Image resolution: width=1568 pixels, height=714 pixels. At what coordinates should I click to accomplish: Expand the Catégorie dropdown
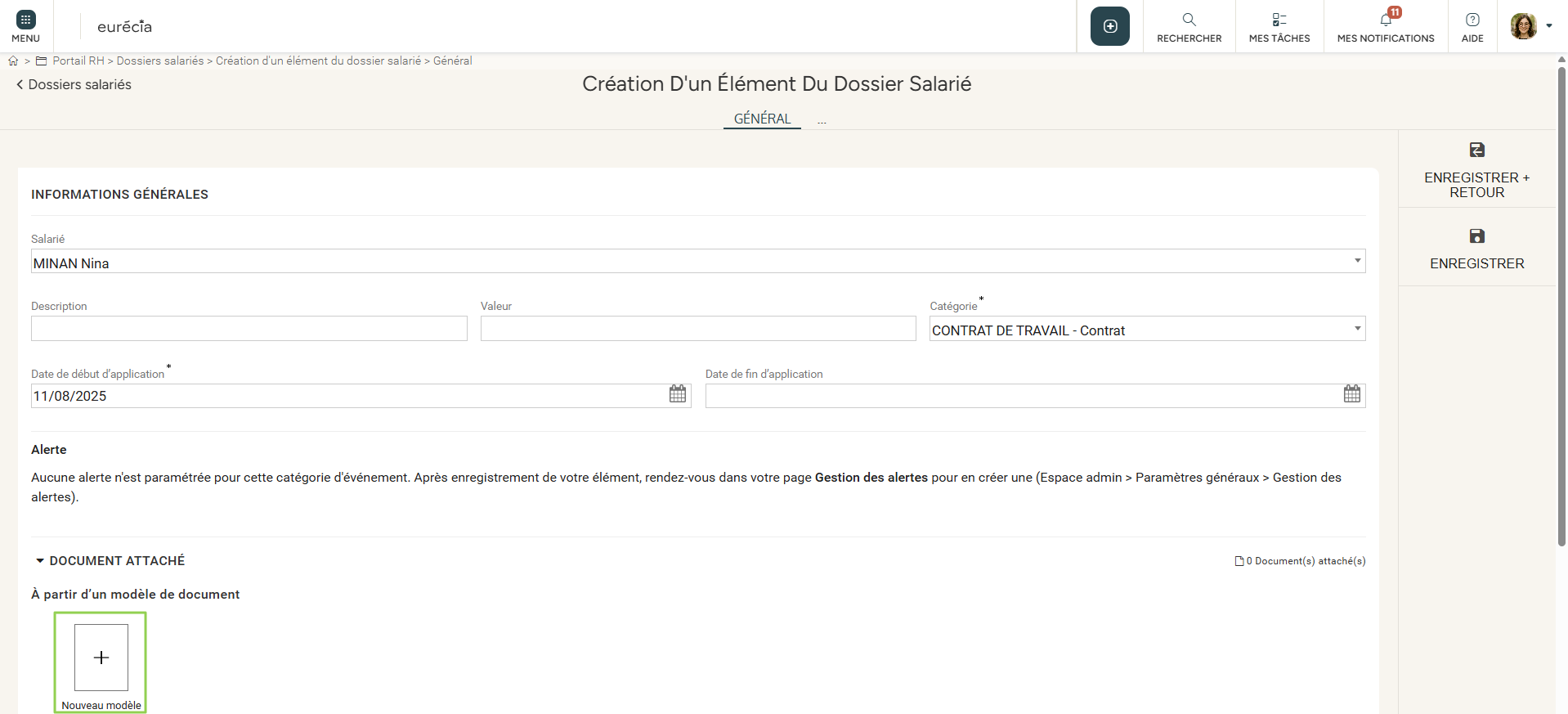coord(1357,329)
